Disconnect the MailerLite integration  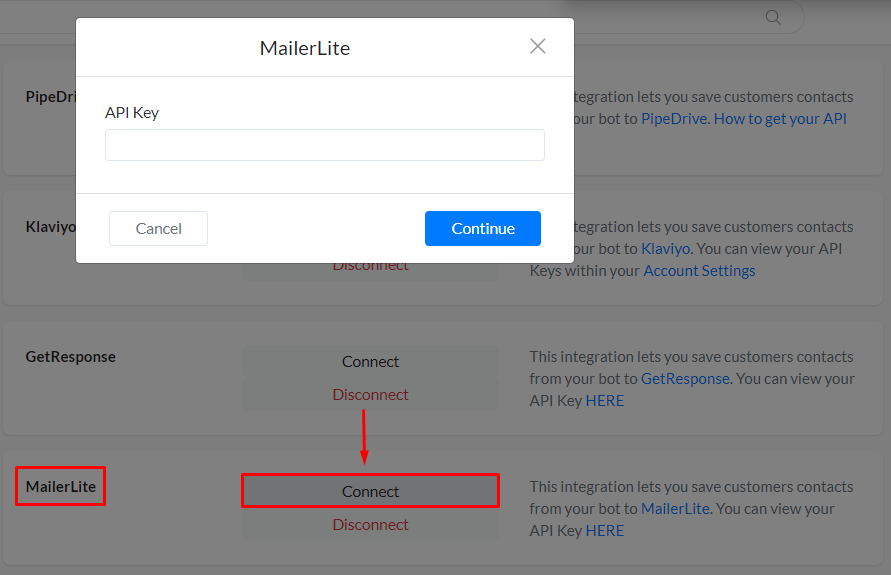coord(370,524)
